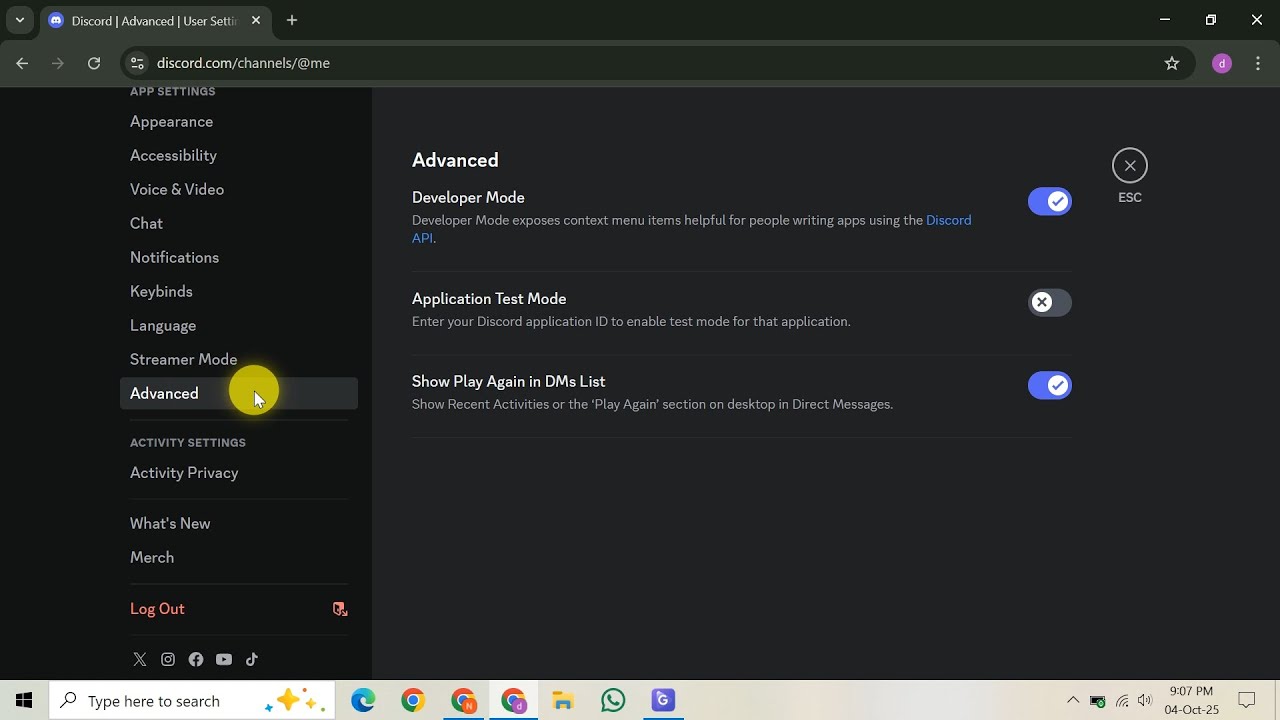Screen dimensions: 1280x720
Task: Click the "ACTIVITY SETTINGS" sidebar header
Action: click(x=188, y=443)
